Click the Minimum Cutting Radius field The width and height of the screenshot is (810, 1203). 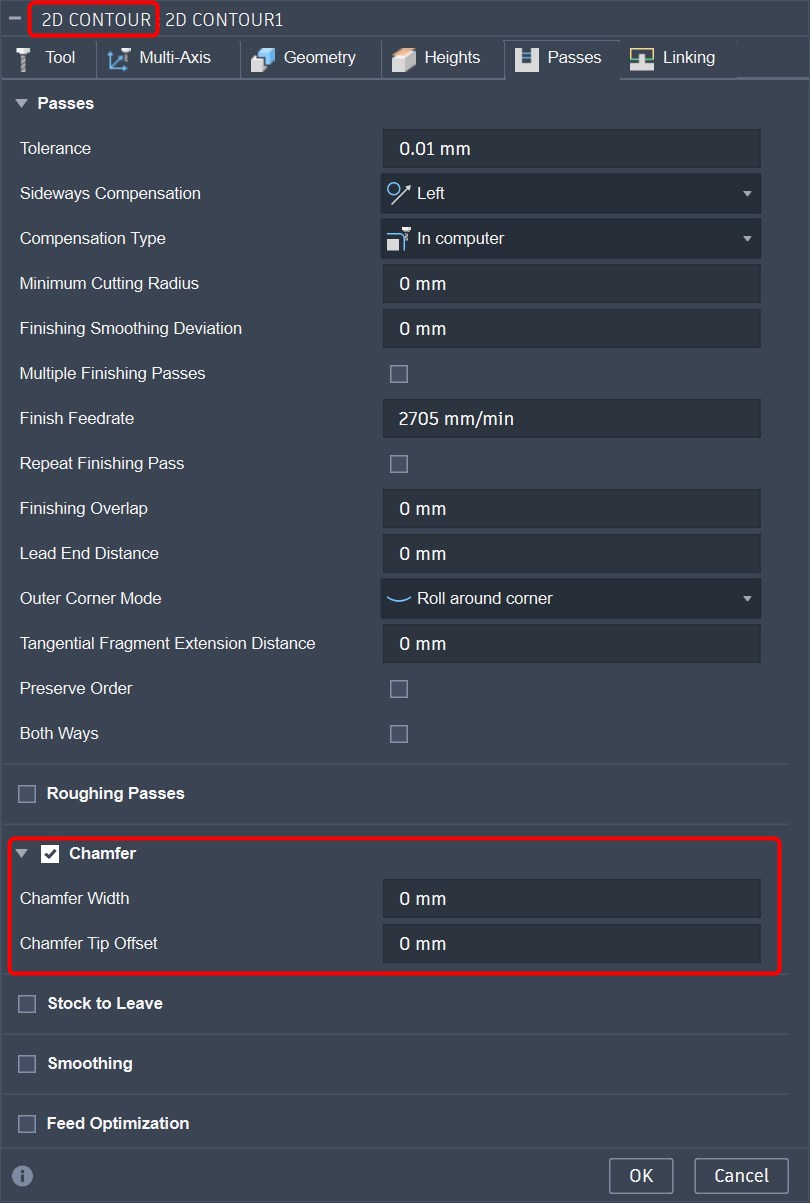click(x=571, y=283)
